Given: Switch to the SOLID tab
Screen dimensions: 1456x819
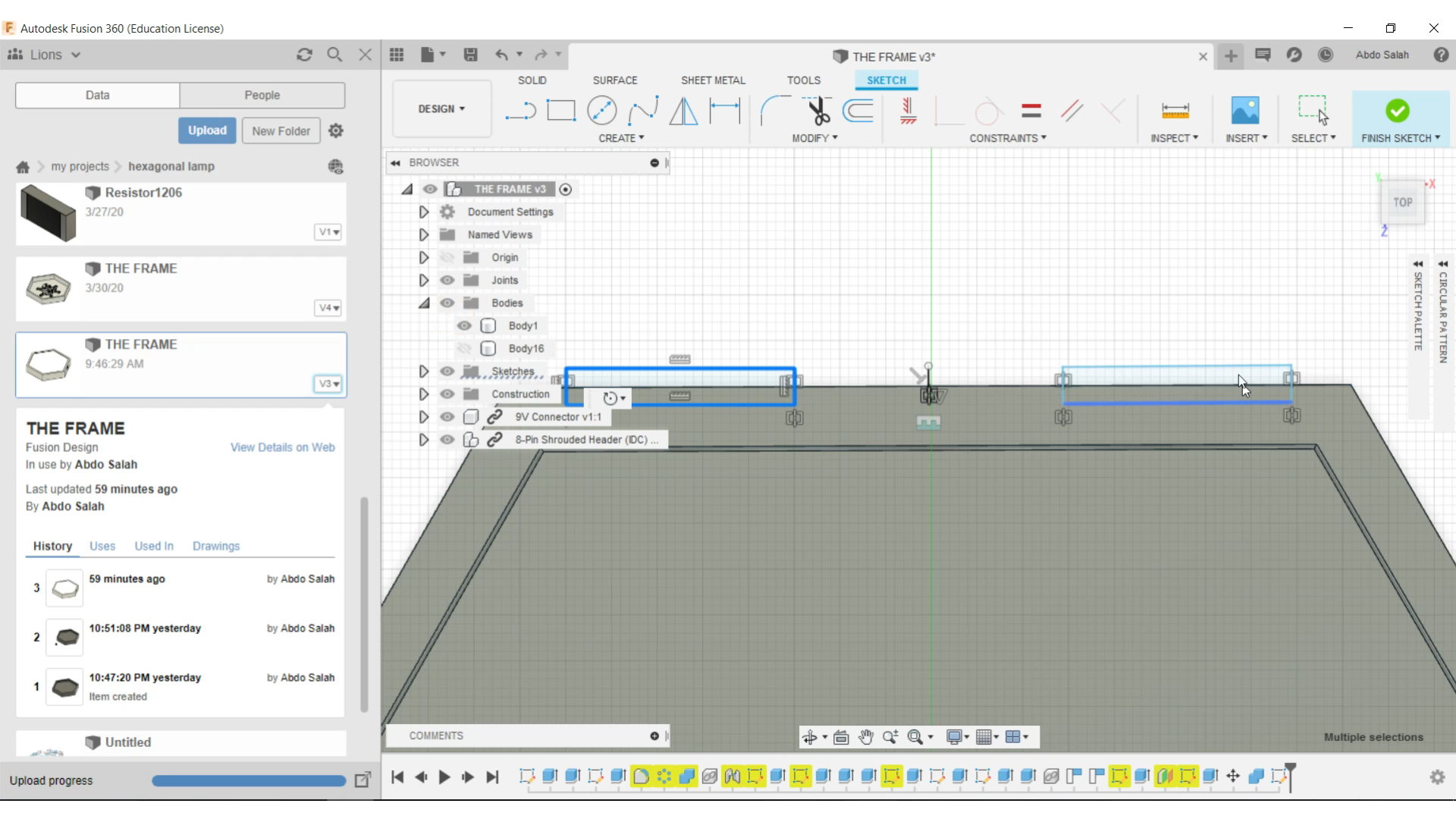Looking at the screenshot, I should pyautogui.click(x=532, y=80).
